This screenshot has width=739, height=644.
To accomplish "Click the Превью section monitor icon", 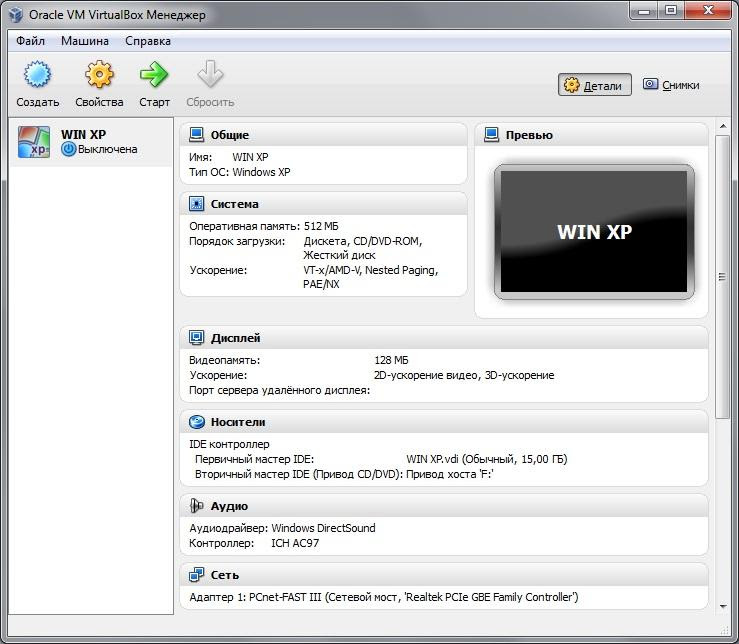I will point(492,135).
